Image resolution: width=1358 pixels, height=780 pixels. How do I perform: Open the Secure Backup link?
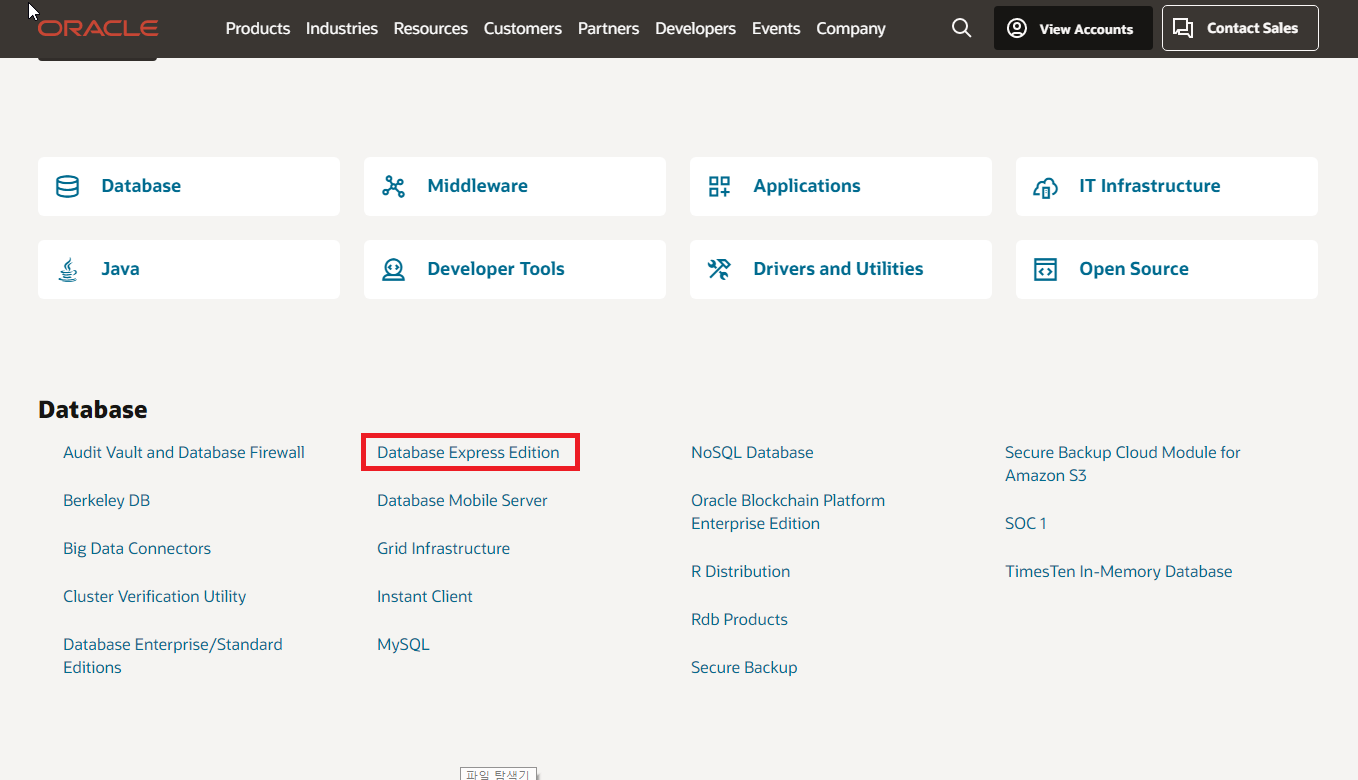coord(744,667)
